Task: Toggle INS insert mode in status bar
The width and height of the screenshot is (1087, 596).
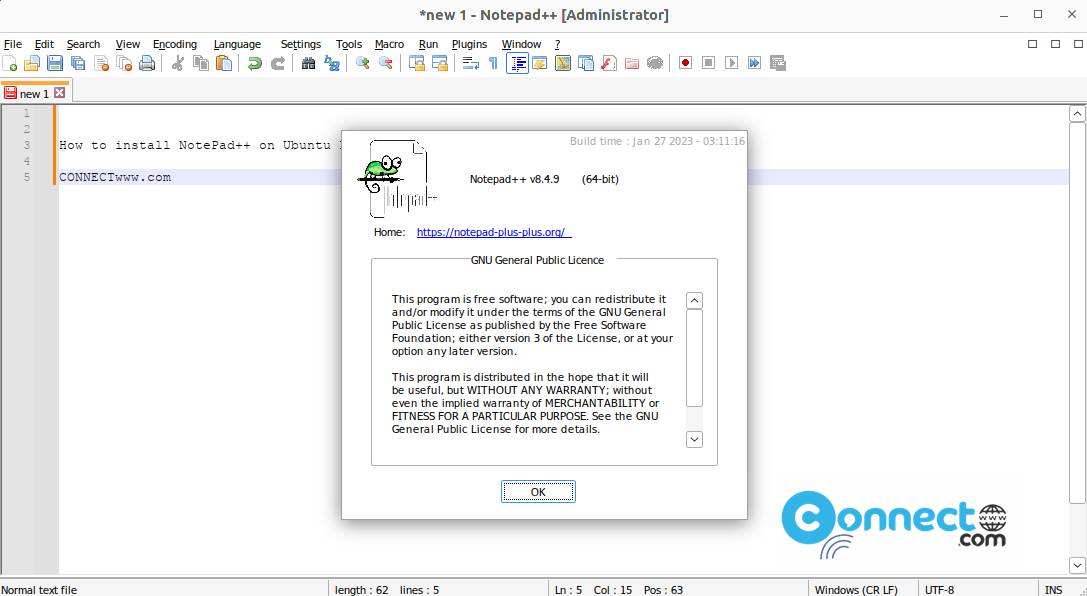Action: [x=1053, y=590]
